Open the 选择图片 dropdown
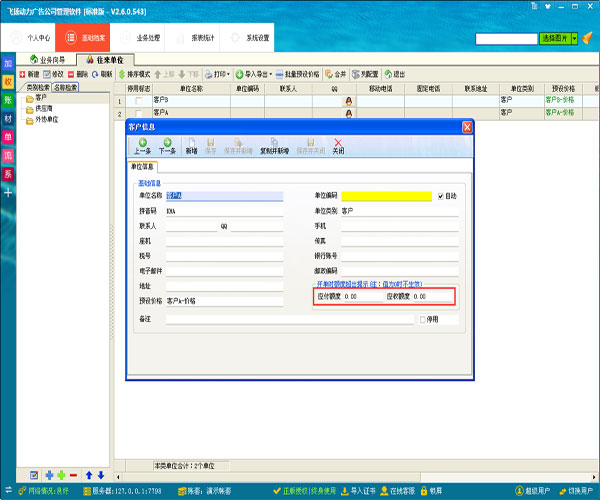 click(557, 38)
